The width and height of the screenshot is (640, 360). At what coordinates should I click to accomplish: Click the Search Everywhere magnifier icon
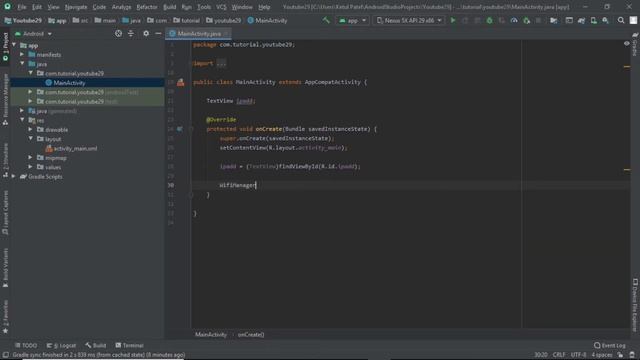click(x=621, y=20)
